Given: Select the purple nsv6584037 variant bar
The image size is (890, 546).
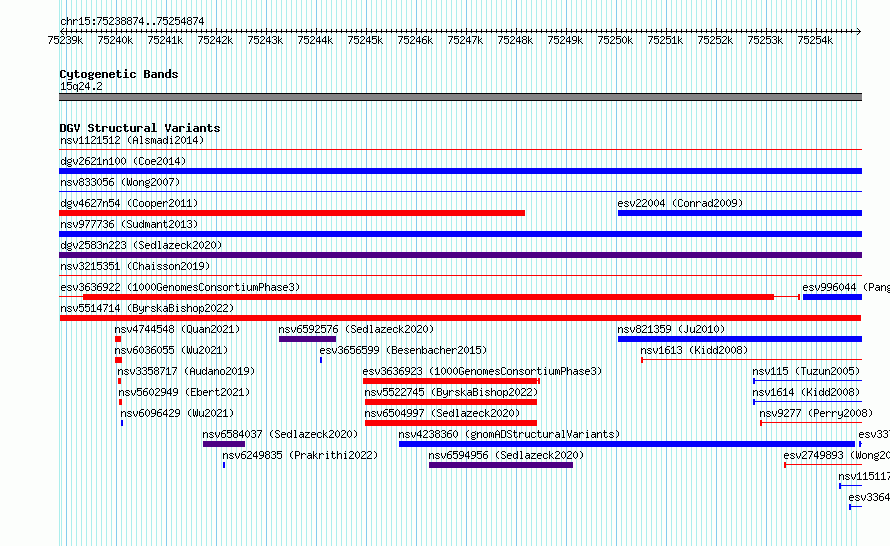Looking at the screenshot, I should 224,444.
